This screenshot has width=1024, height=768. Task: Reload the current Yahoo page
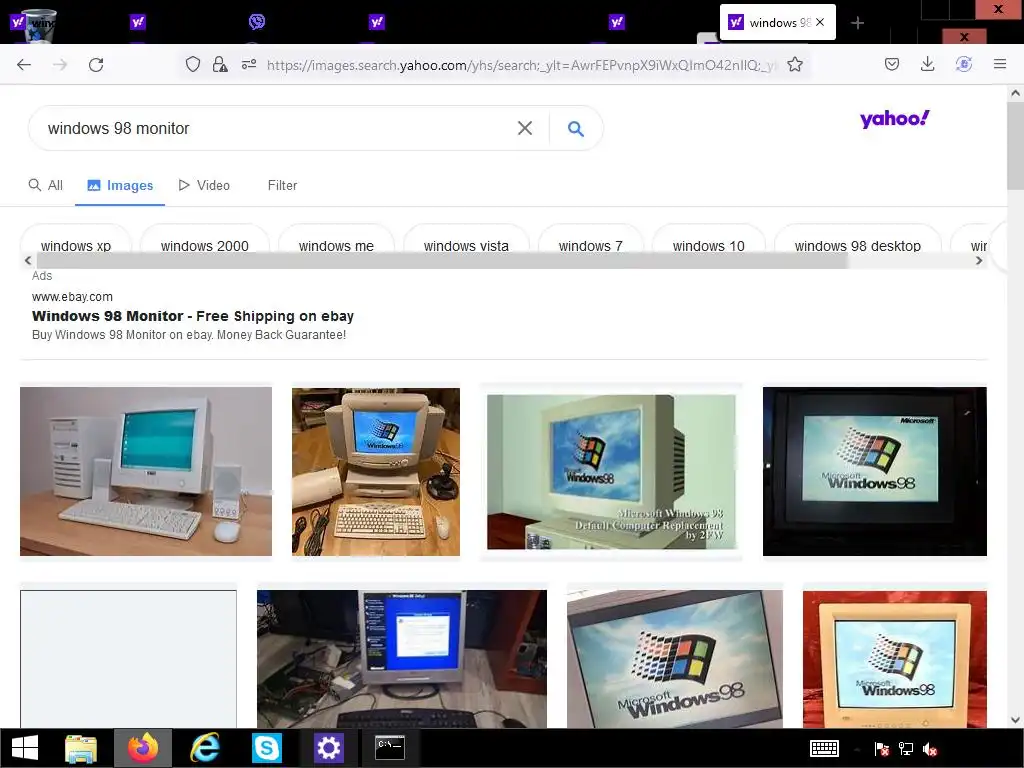coord(96,65)
